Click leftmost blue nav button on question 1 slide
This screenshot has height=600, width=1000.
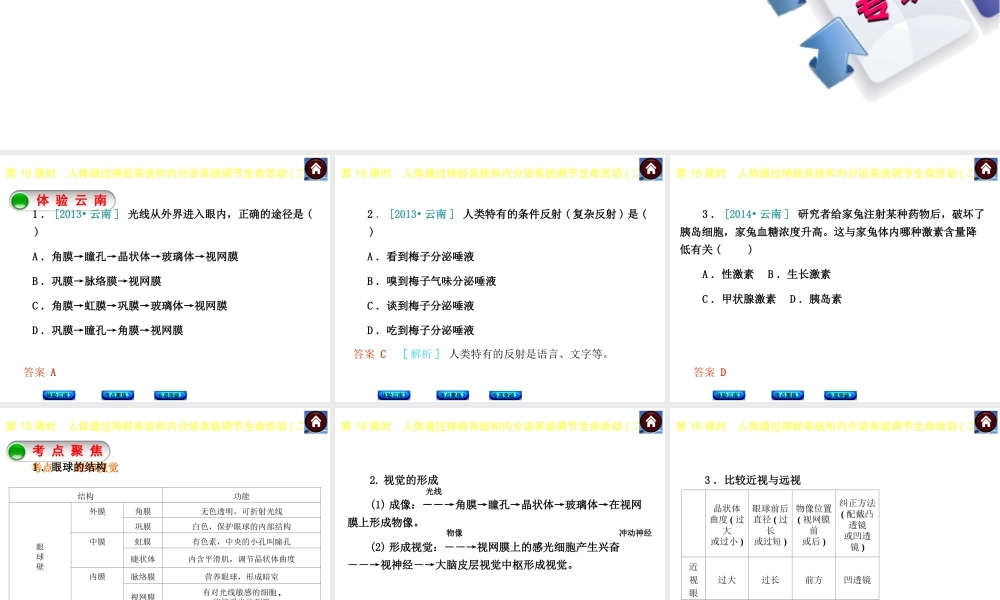[x=59, y=395]
